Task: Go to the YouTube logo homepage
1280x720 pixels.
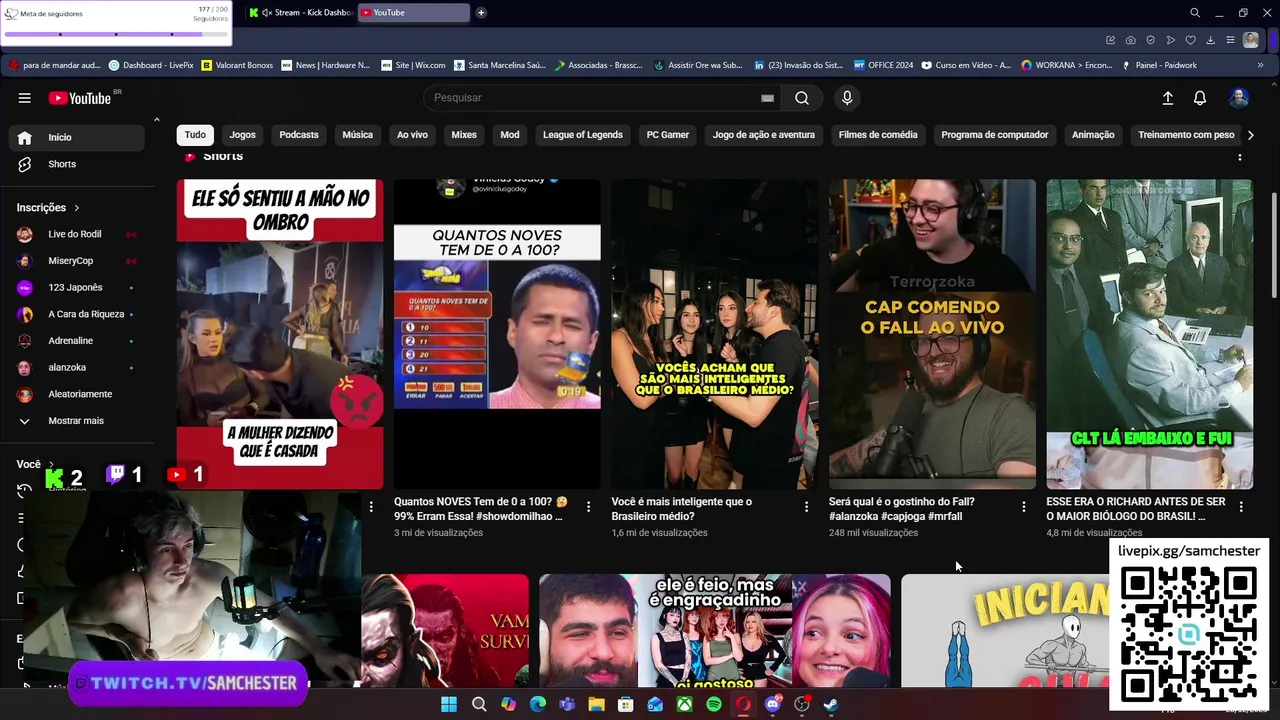Action: coord(80,98)
